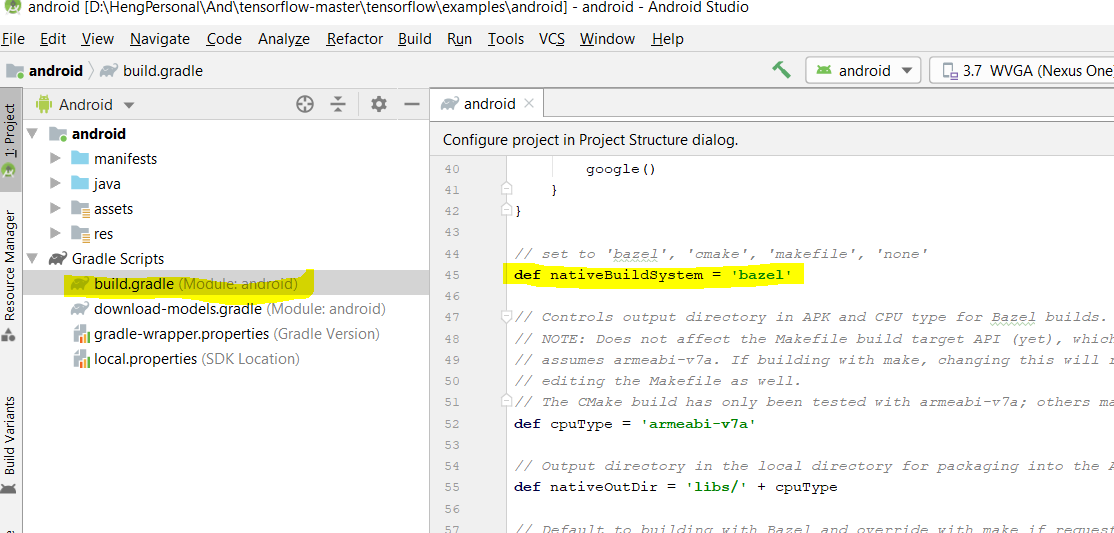
Task: Open the File menu
Action: [x=13, y=39]
